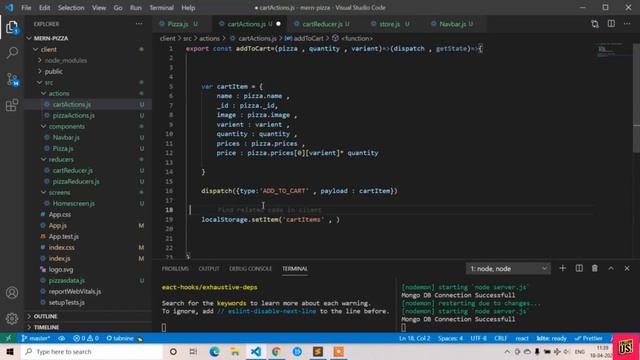This screenshot has height=360, width=640.
Task: Open the Source Control view
Action: (12, 79)
